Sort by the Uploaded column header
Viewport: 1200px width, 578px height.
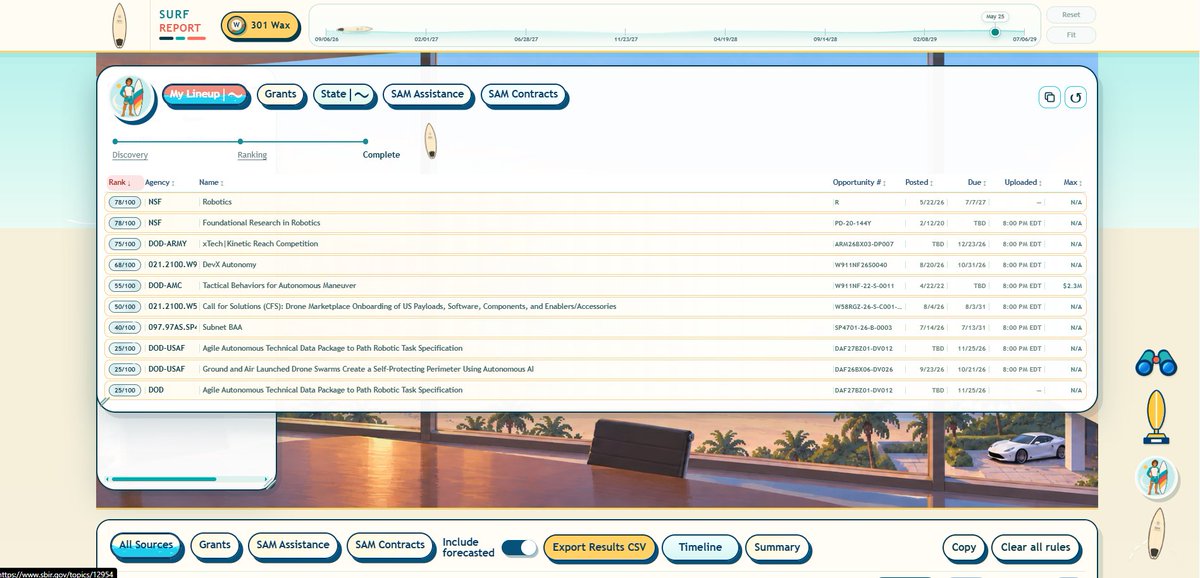(x=1023, y=183)
